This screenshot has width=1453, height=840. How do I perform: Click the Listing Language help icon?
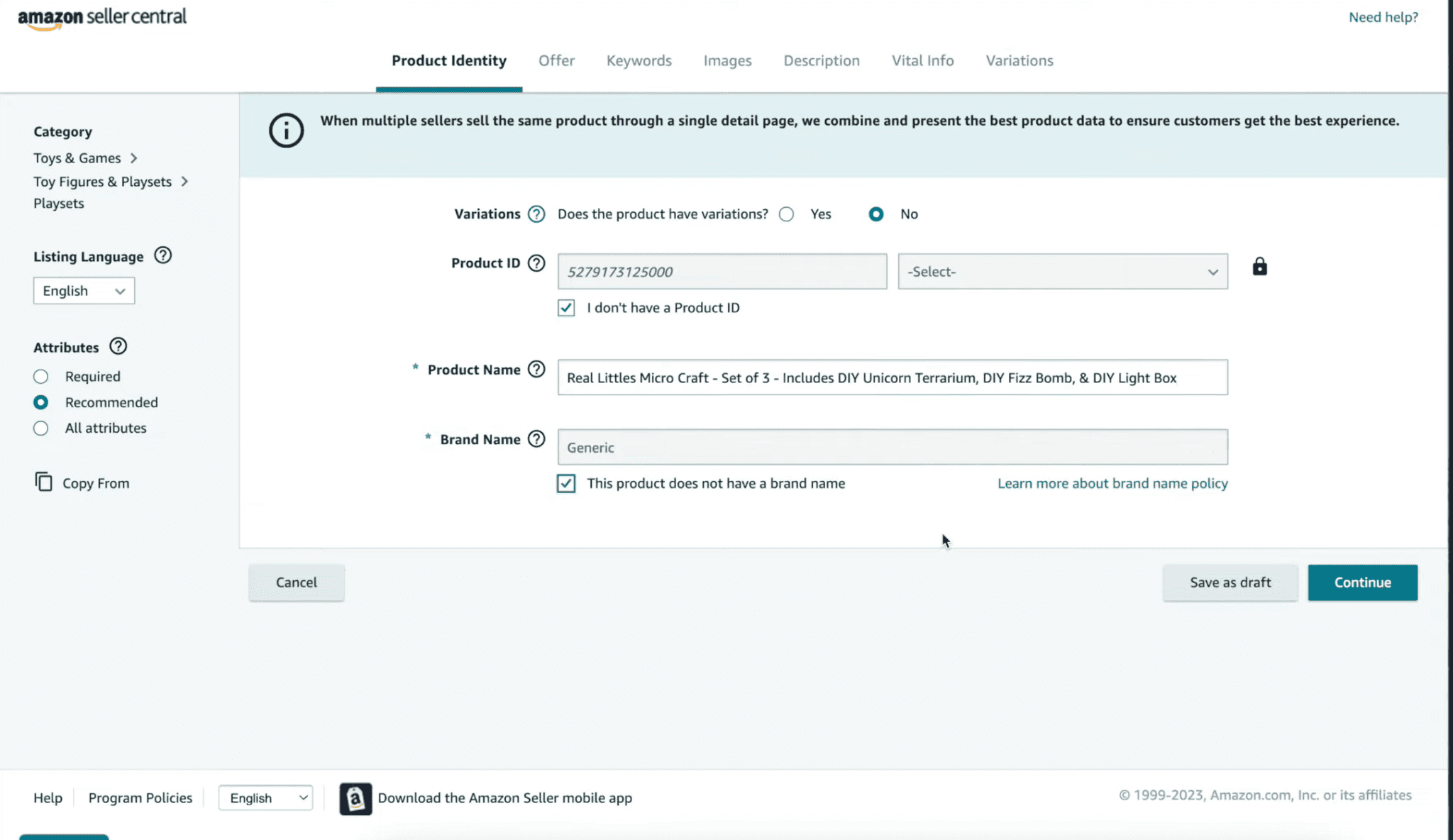click(162, 255)
